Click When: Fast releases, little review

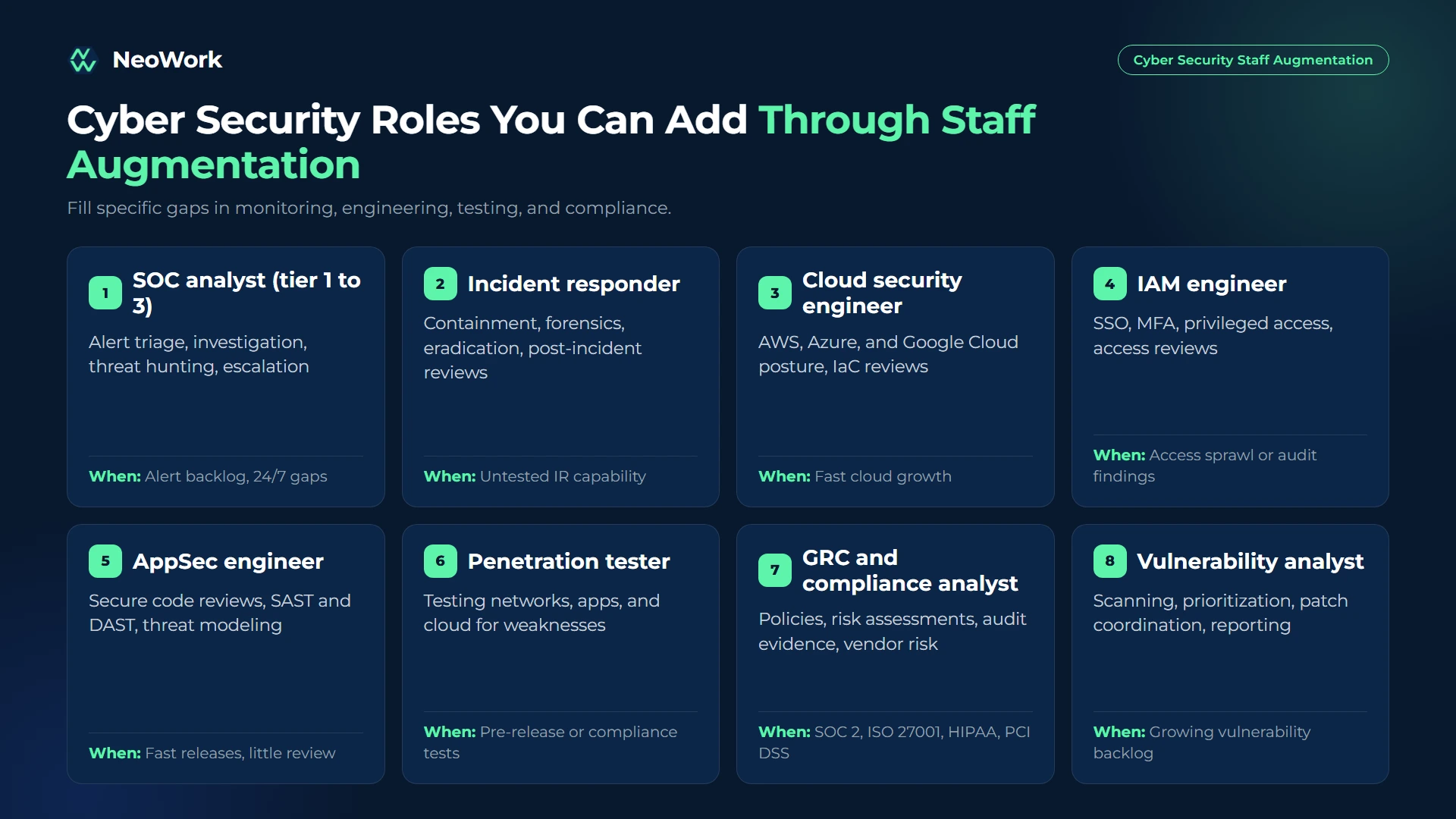pyautogui.click(x=212, y=753)
